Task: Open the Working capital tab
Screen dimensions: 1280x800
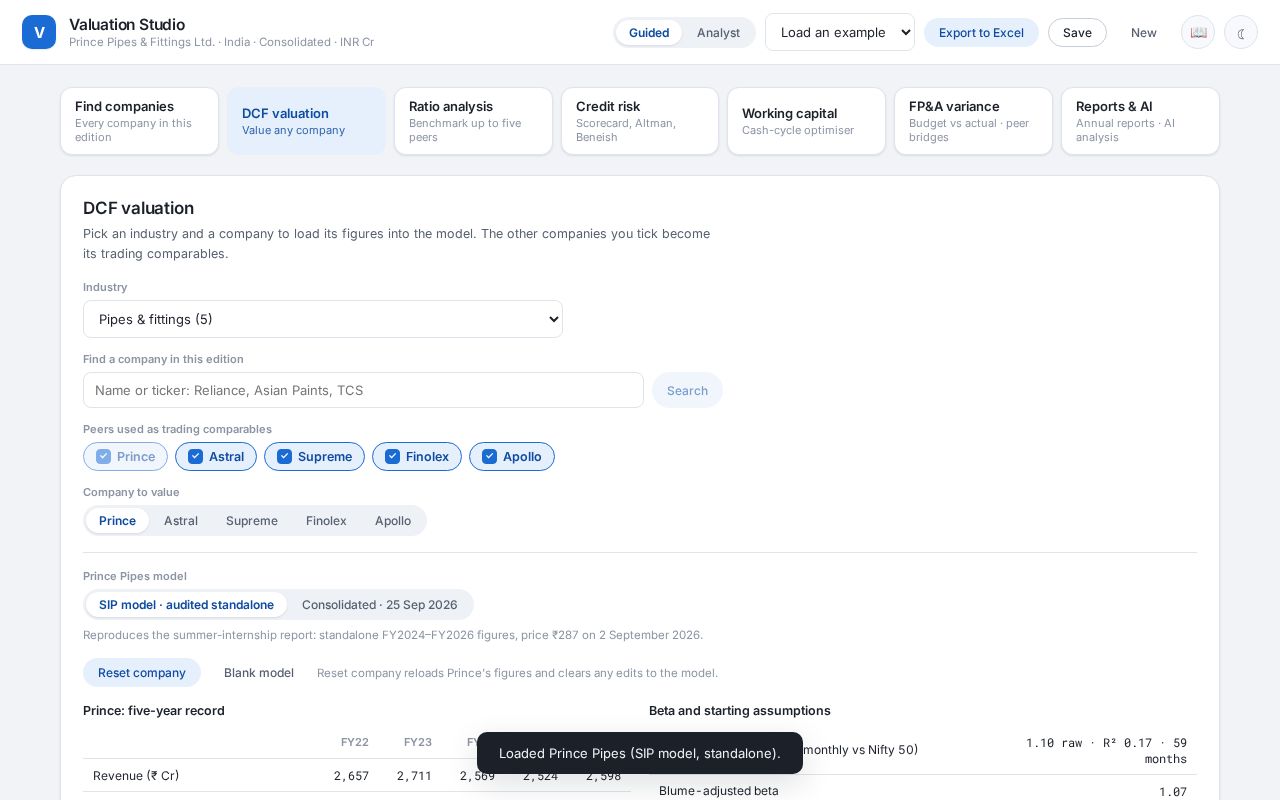Action: 806,121
